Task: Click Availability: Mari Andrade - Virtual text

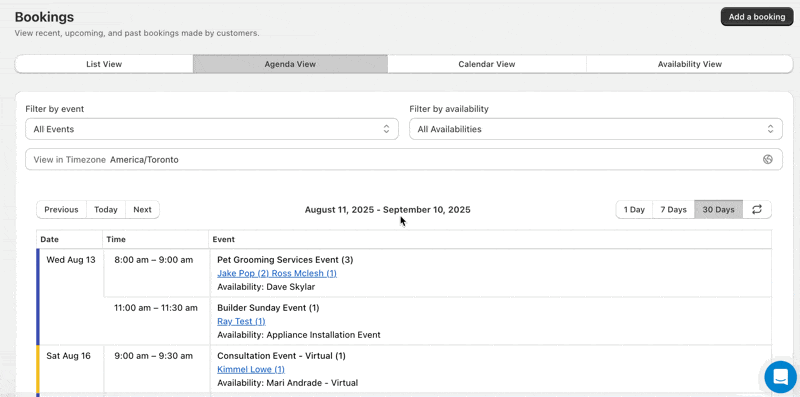Action: click(288, 383)
